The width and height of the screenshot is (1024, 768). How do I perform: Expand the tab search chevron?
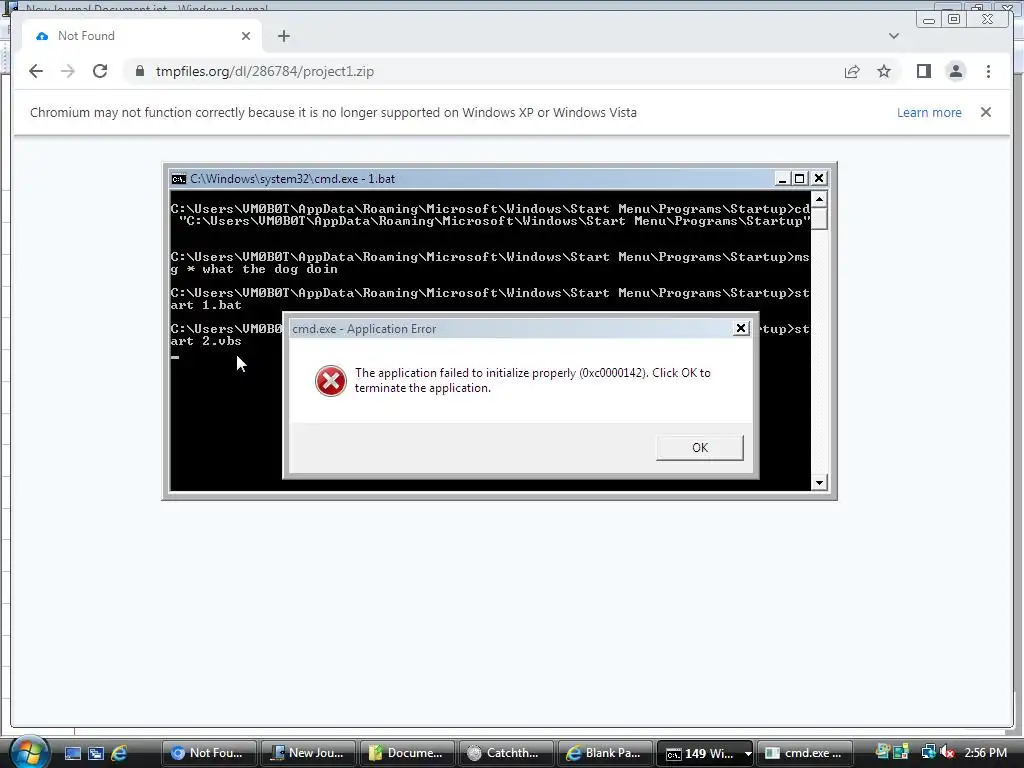pyautogui.click(x=893, y=36)
